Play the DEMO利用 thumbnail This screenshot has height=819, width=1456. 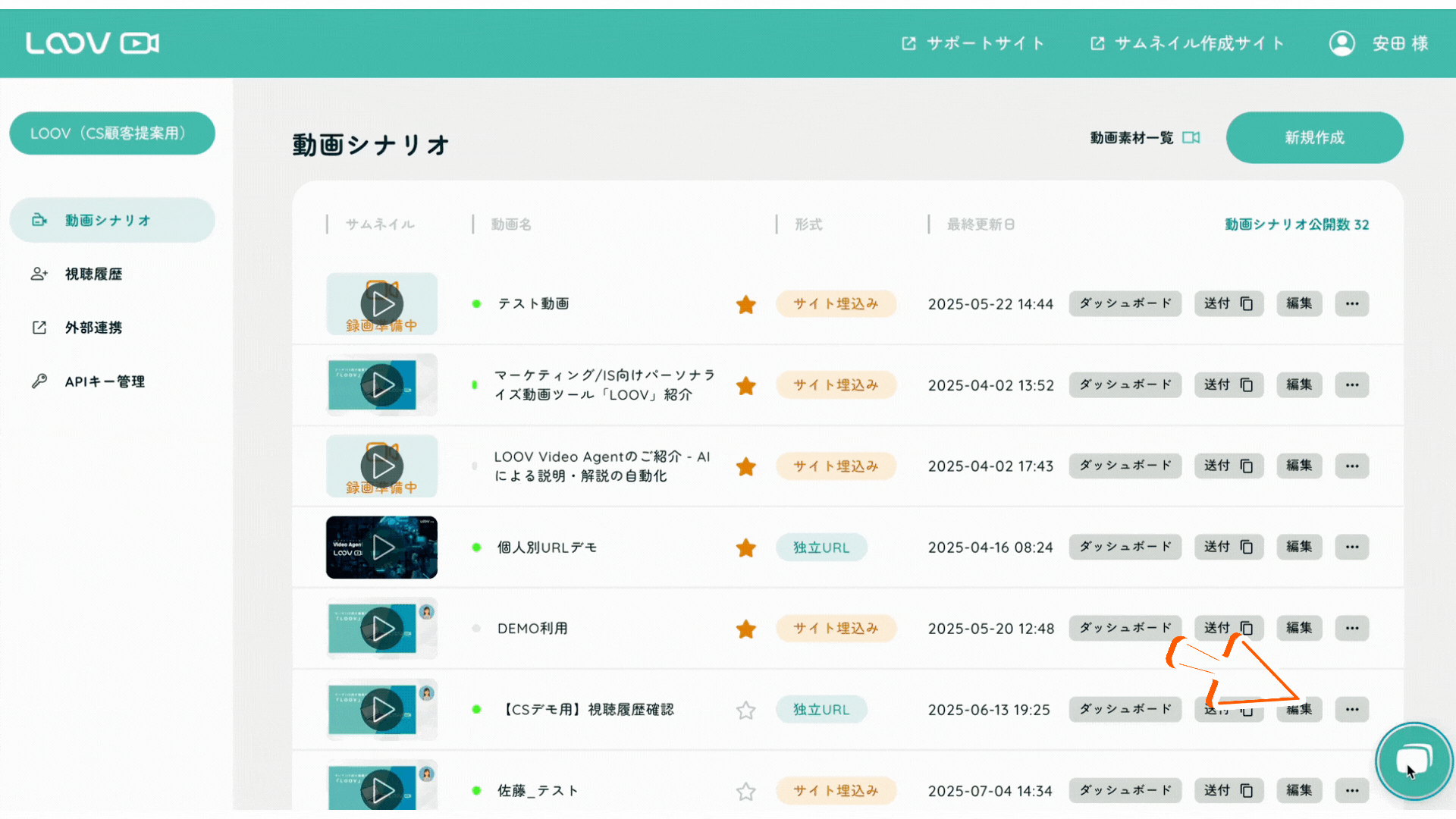[382, 629]
